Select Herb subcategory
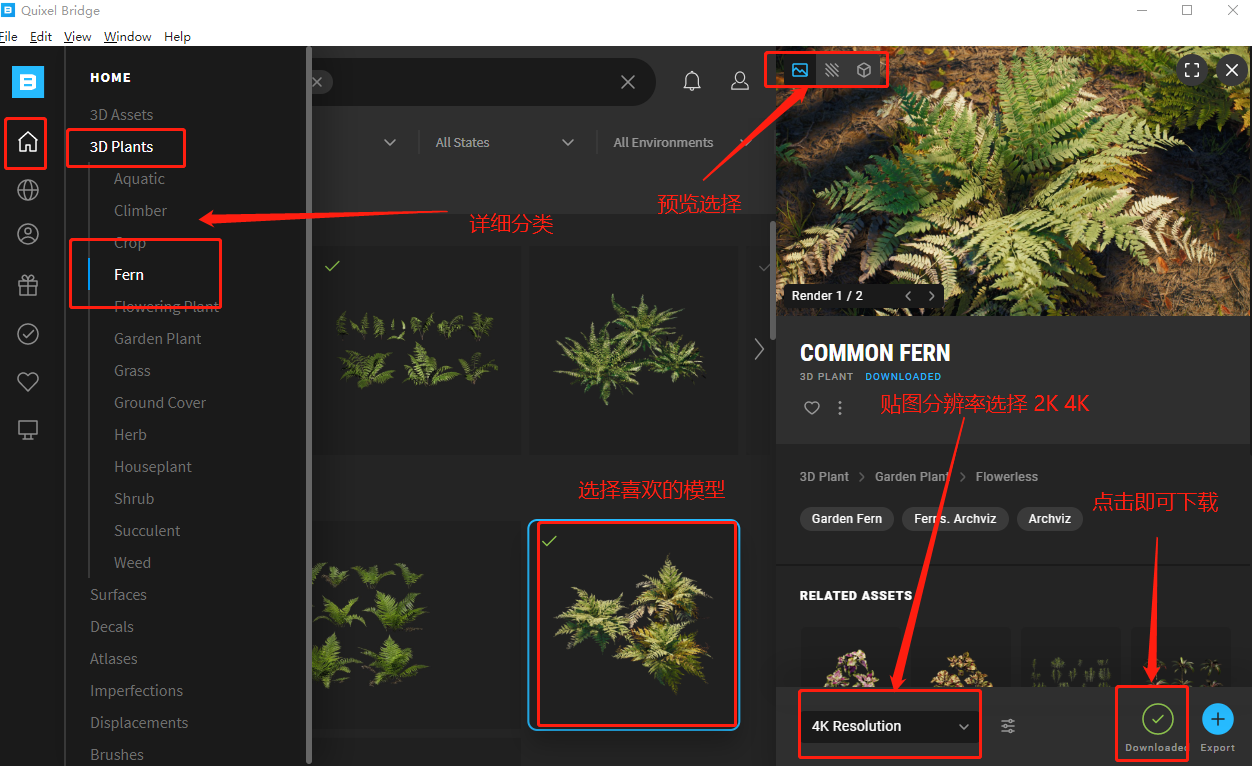The image size is (1252, 766). [130, 435]
